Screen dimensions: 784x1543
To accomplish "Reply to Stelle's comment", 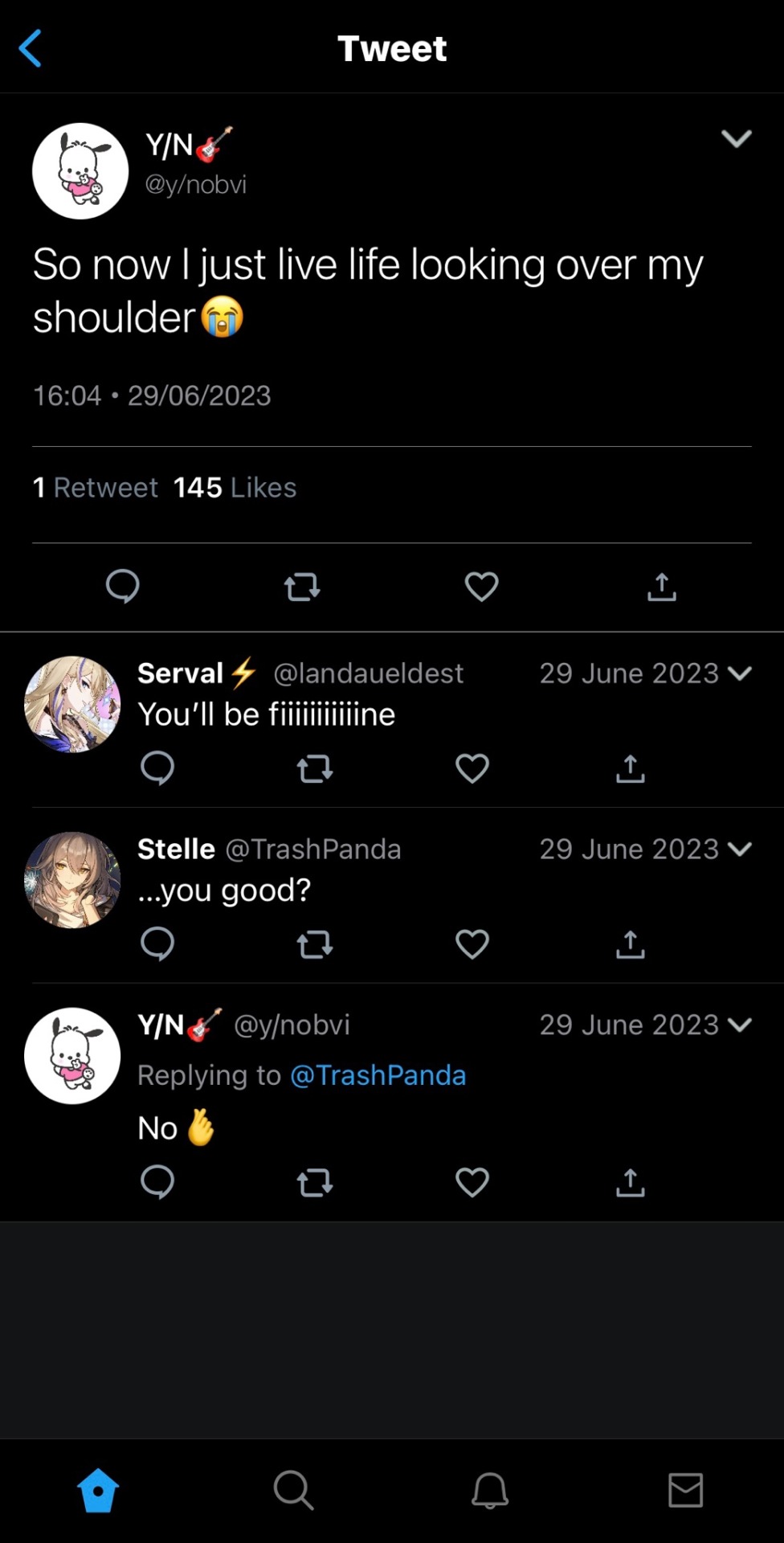I will click(x=157, y=944).
